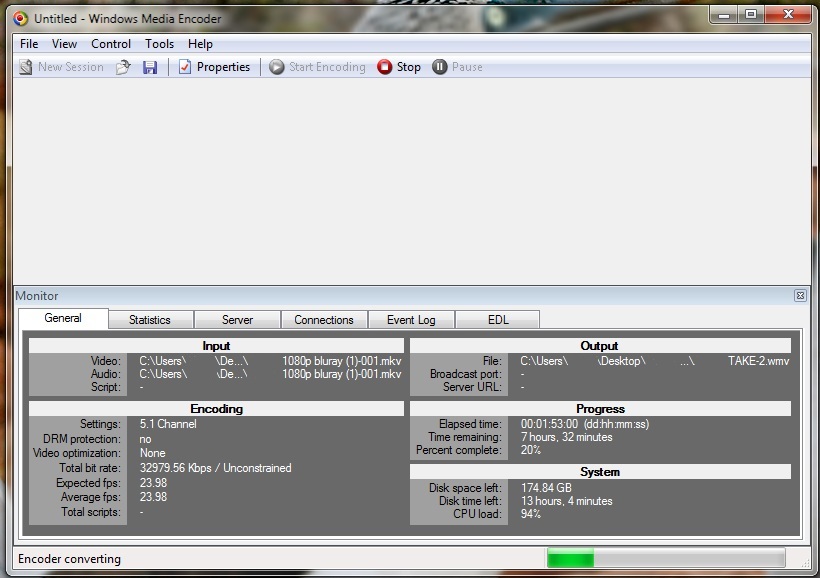Stop the encoding with the red Stop button

point(398,67)
